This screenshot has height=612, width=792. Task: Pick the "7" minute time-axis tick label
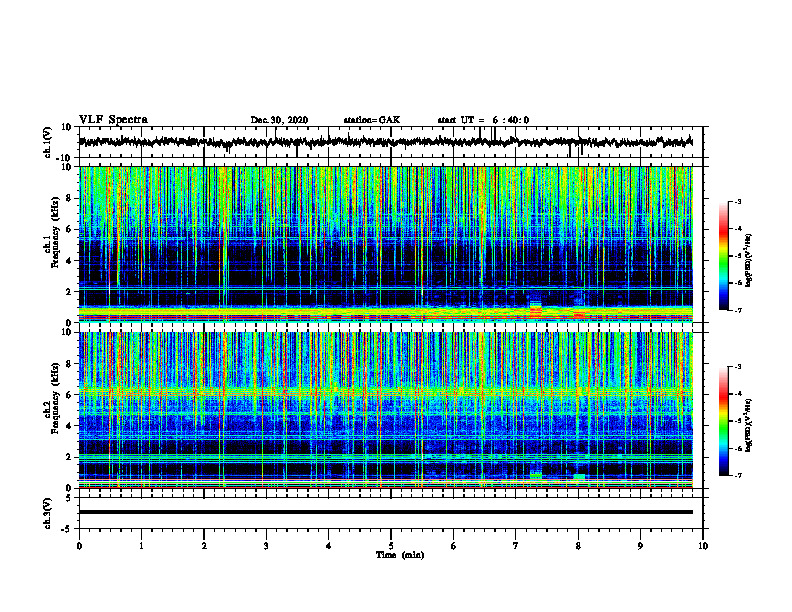click(x=516, y=546)
